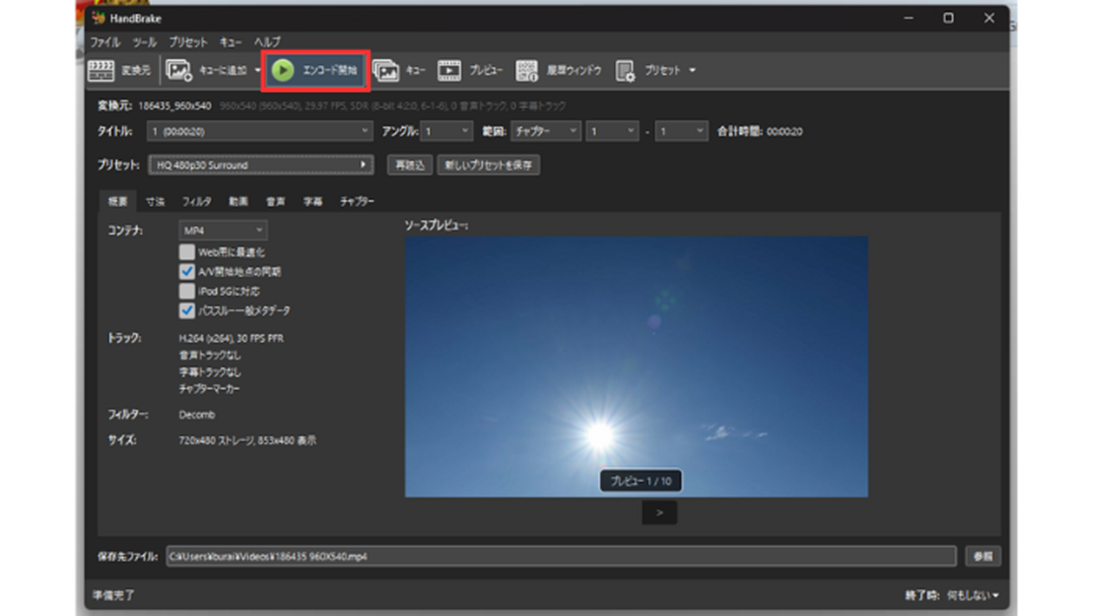Click the green Start Encode play icon
1094x616 pixels.
(283, 70)
